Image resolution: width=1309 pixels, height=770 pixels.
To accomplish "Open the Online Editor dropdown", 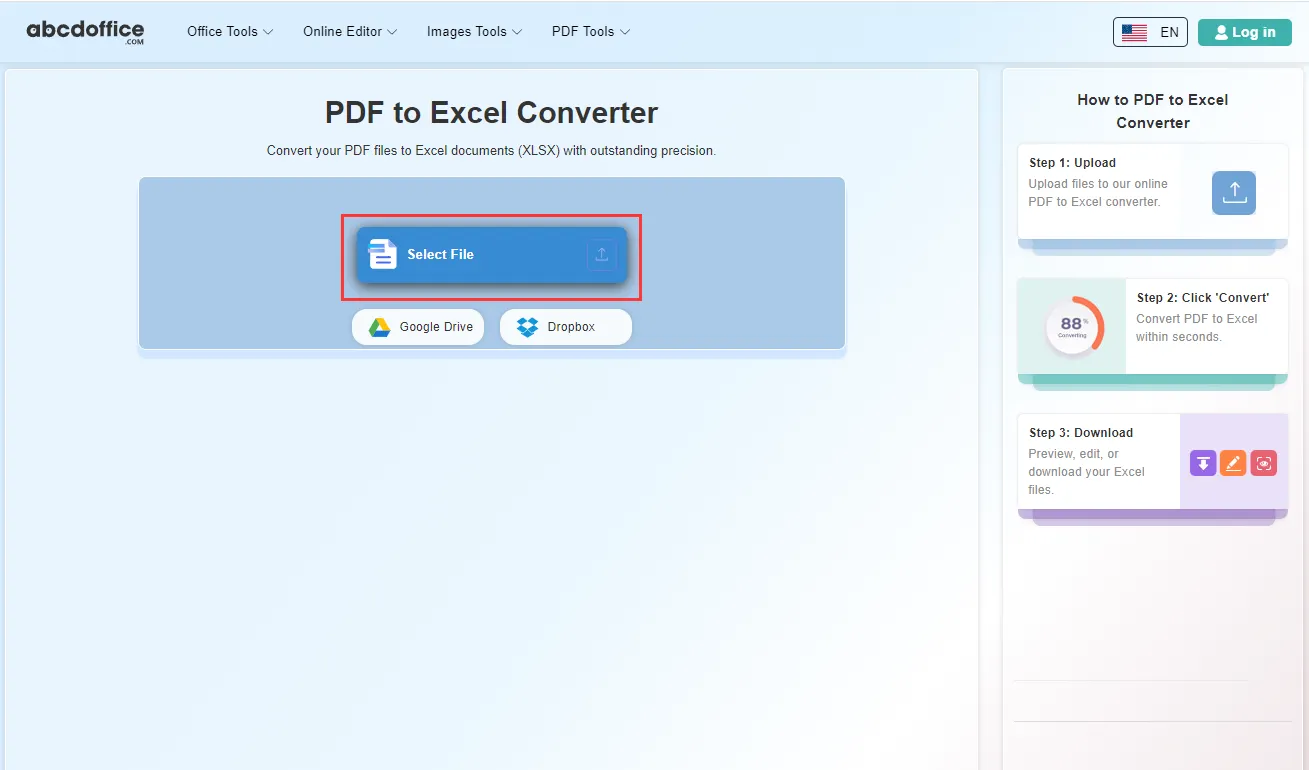I will tap(350, 32).
